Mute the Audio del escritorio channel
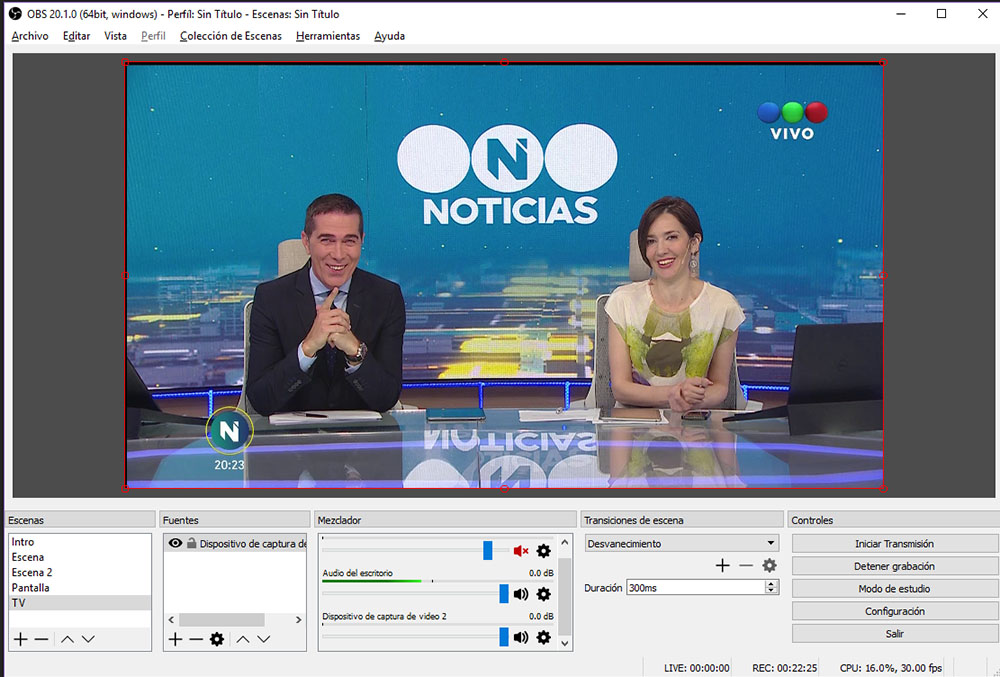1000x677 pixels. (521, 594)
